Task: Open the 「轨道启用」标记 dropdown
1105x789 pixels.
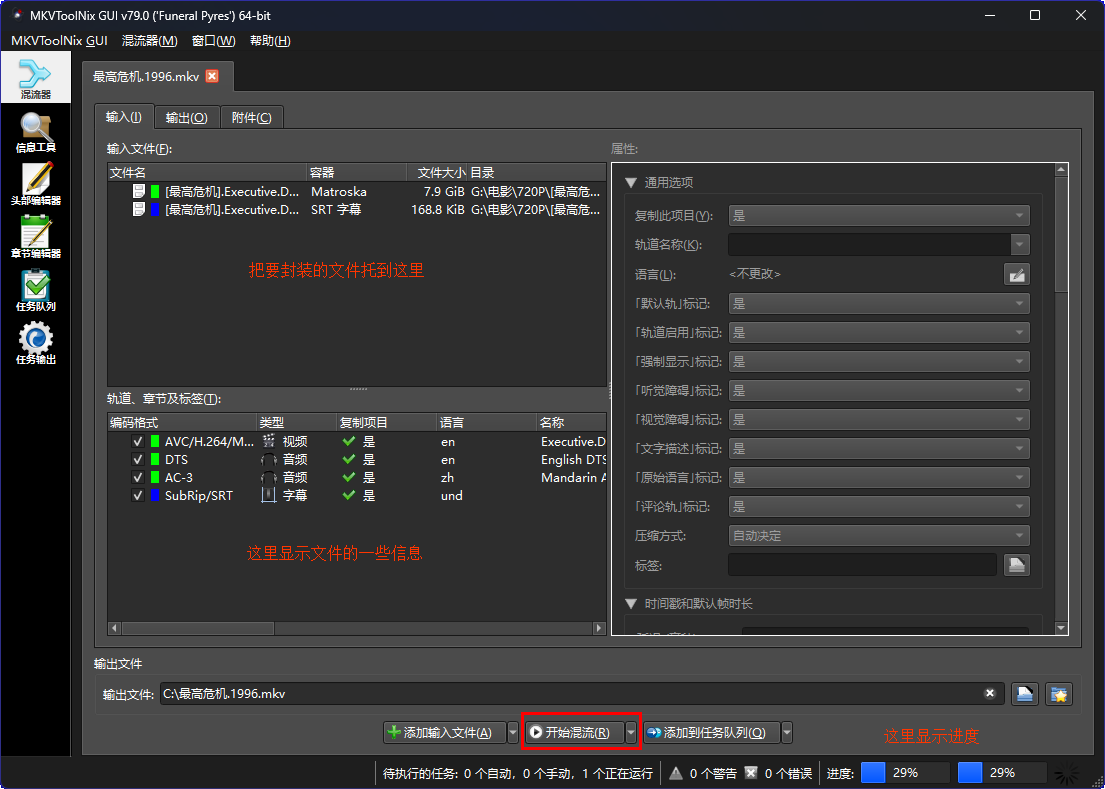Action: 879,333
